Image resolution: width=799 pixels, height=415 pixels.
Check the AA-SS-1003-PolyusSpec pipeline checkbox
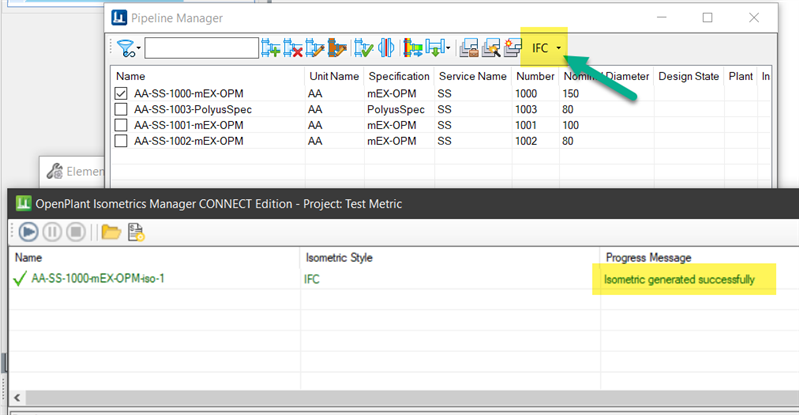click(121, 109)
